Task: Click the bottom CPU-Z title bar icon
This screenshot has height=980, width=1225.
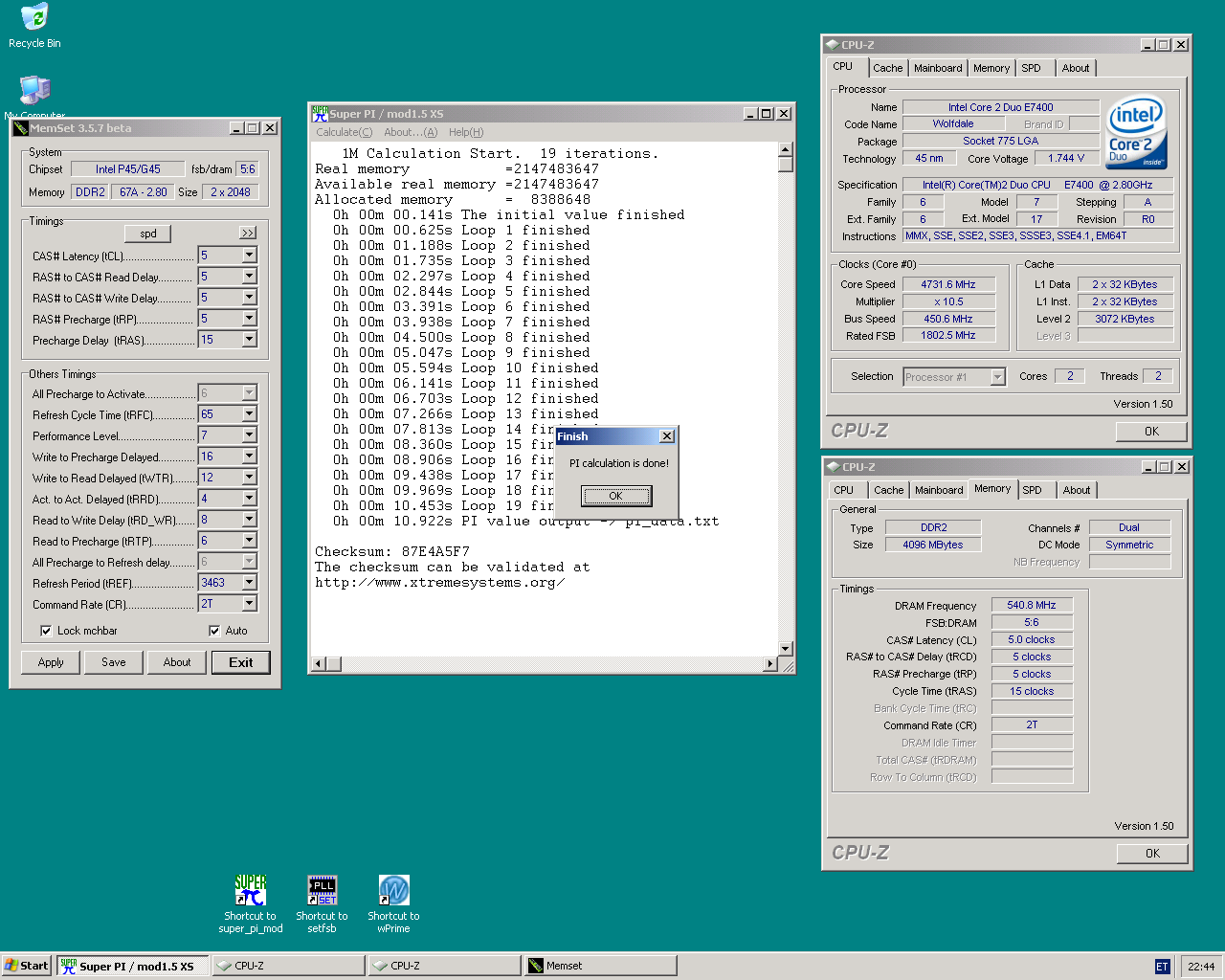Action: 833,467
